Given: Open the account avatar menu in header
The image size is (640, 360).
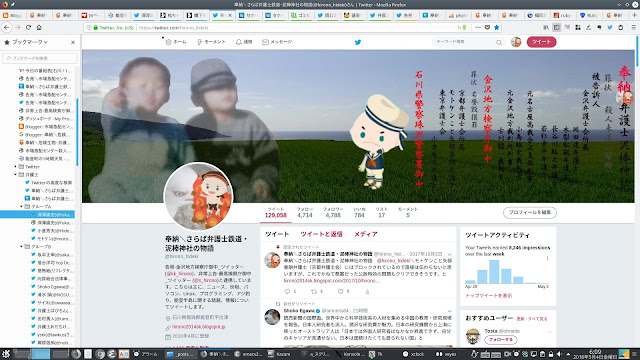Looking at the screenshot, I should click(516, 42).
